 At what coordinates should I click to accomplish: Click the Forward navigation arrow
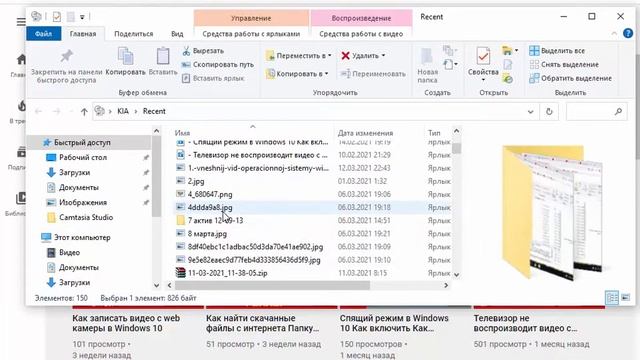pyautogui.click(x=56, y=111)
